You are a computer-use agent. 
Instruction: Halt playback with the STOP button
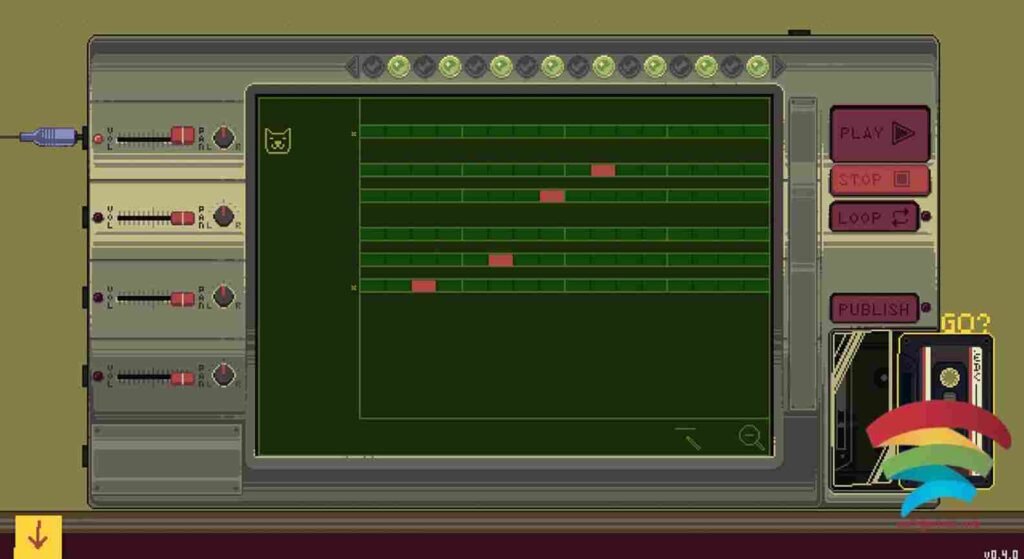(x=880, y=180)
